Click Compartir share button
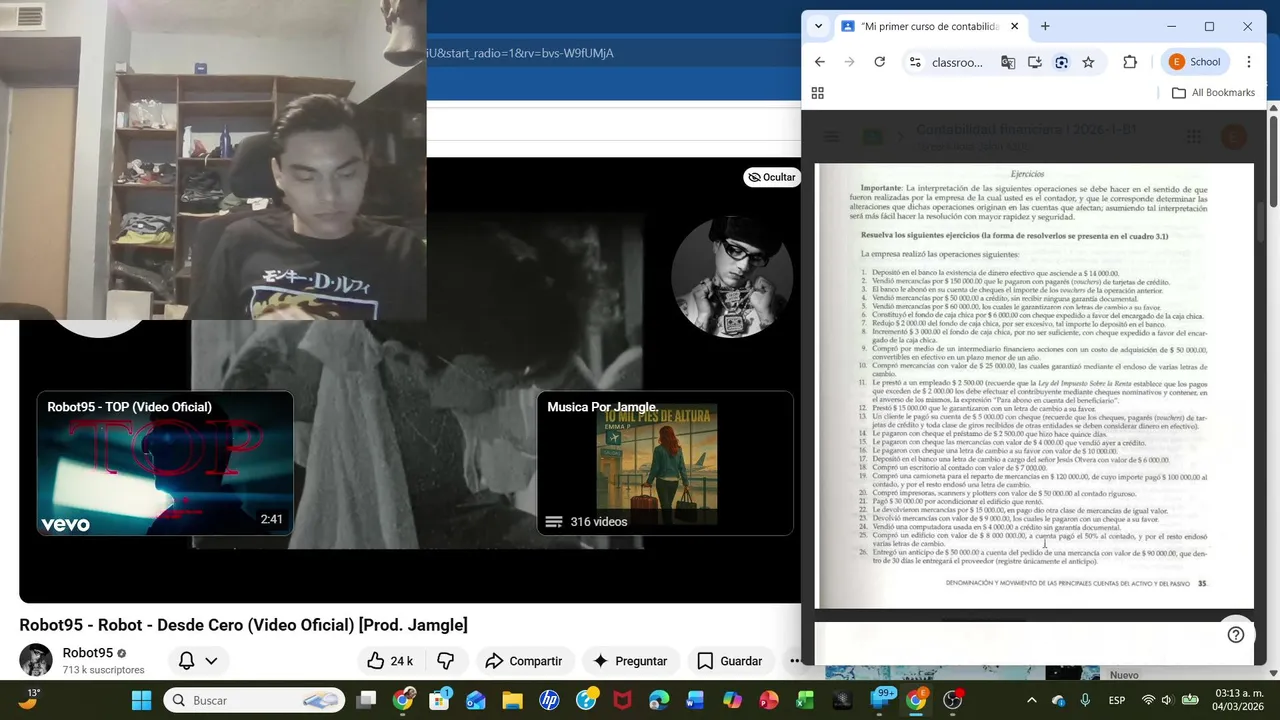 (524, 661)
